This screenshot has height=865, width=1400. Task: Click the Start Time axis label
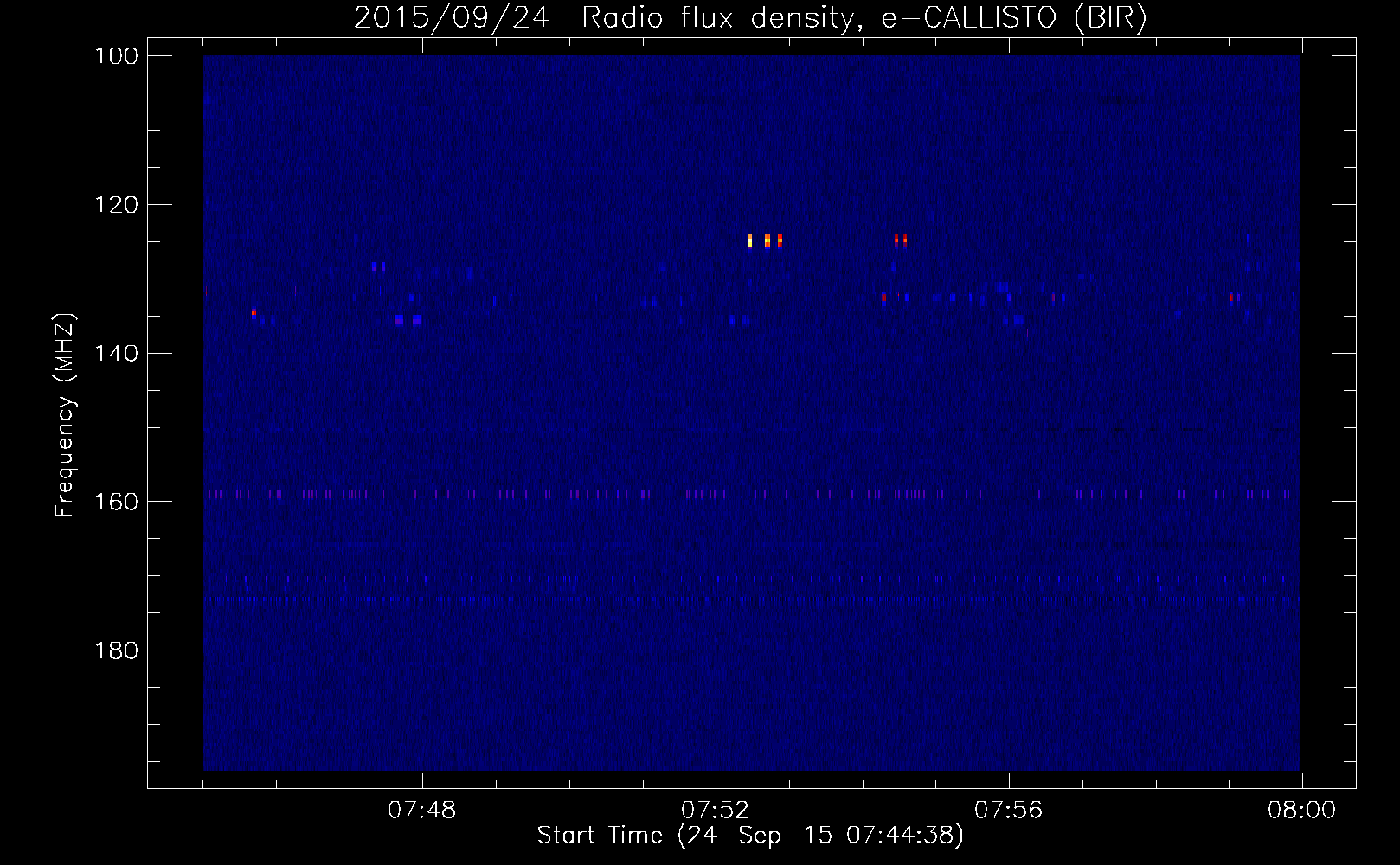tap(750, 836)
